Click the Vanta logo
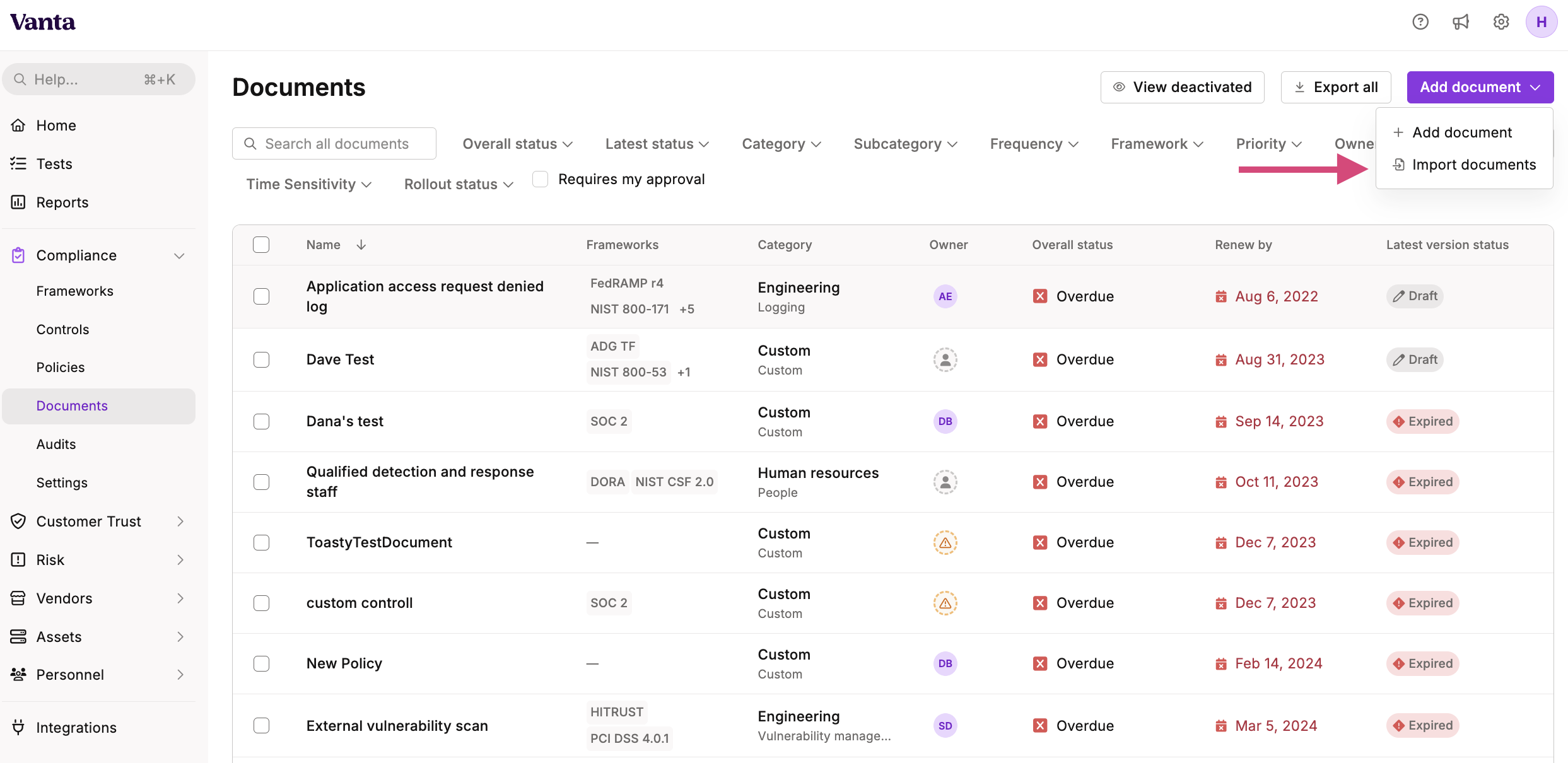The image size is (1568, 763). pyautogui.click(x=43, y=22)
